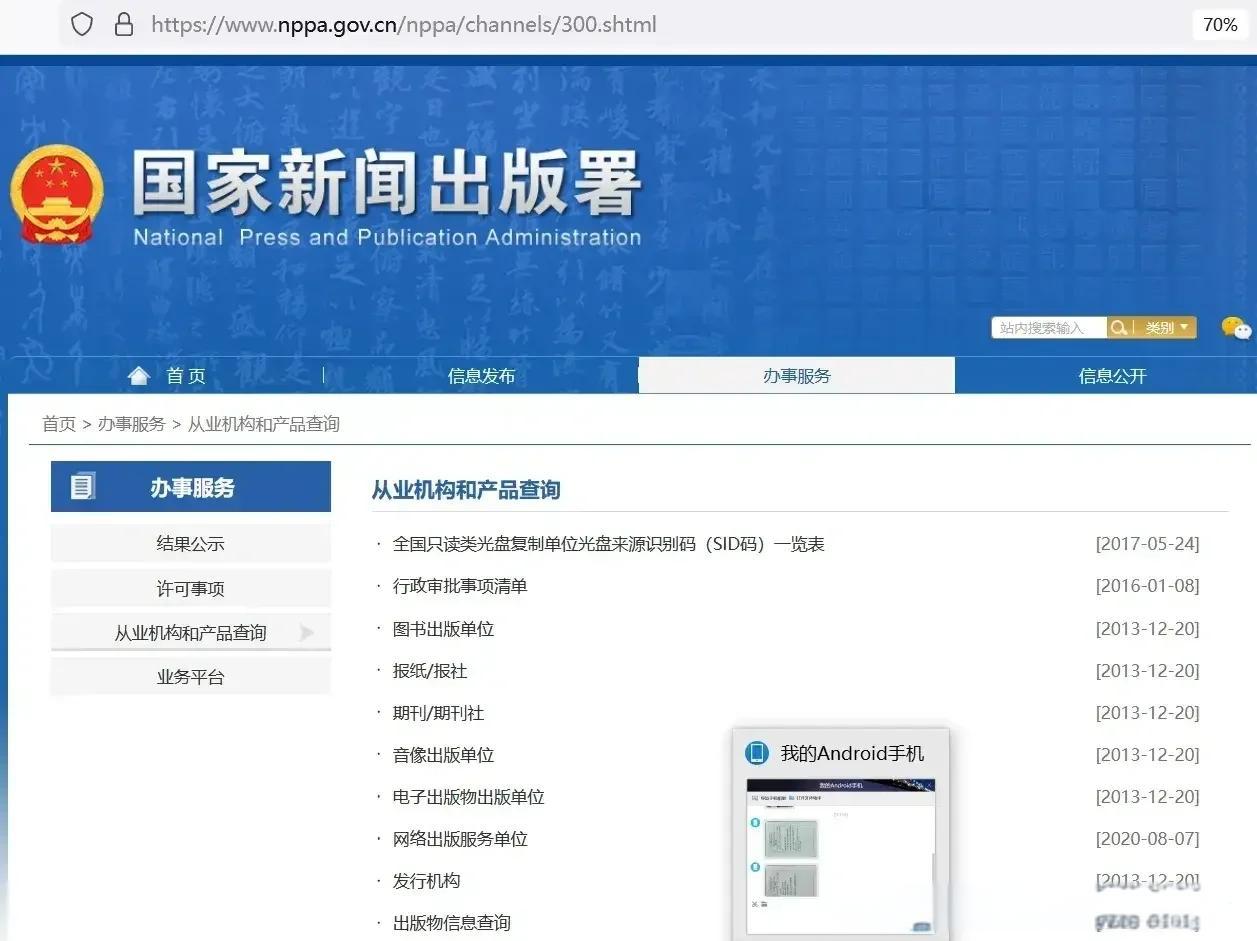Click the top screenshot thumbnail in the Android popup
Screen dimensions: 1257x941
(x=791, y=839)
